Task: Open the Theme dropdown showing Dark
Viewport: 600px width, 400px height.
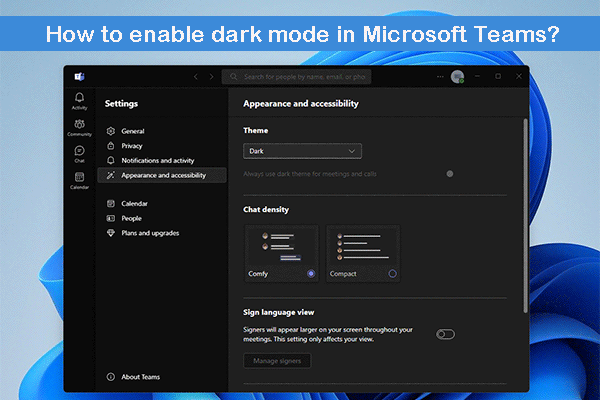Action: (302, 151)
